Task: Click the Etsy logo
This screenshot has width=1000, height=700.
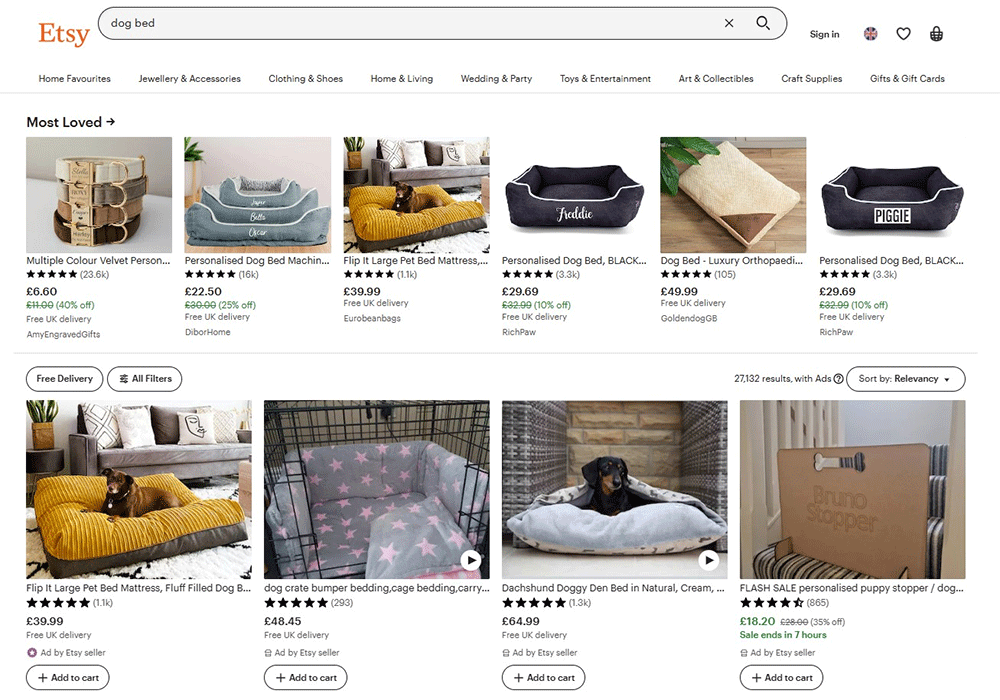Action: 64,33
